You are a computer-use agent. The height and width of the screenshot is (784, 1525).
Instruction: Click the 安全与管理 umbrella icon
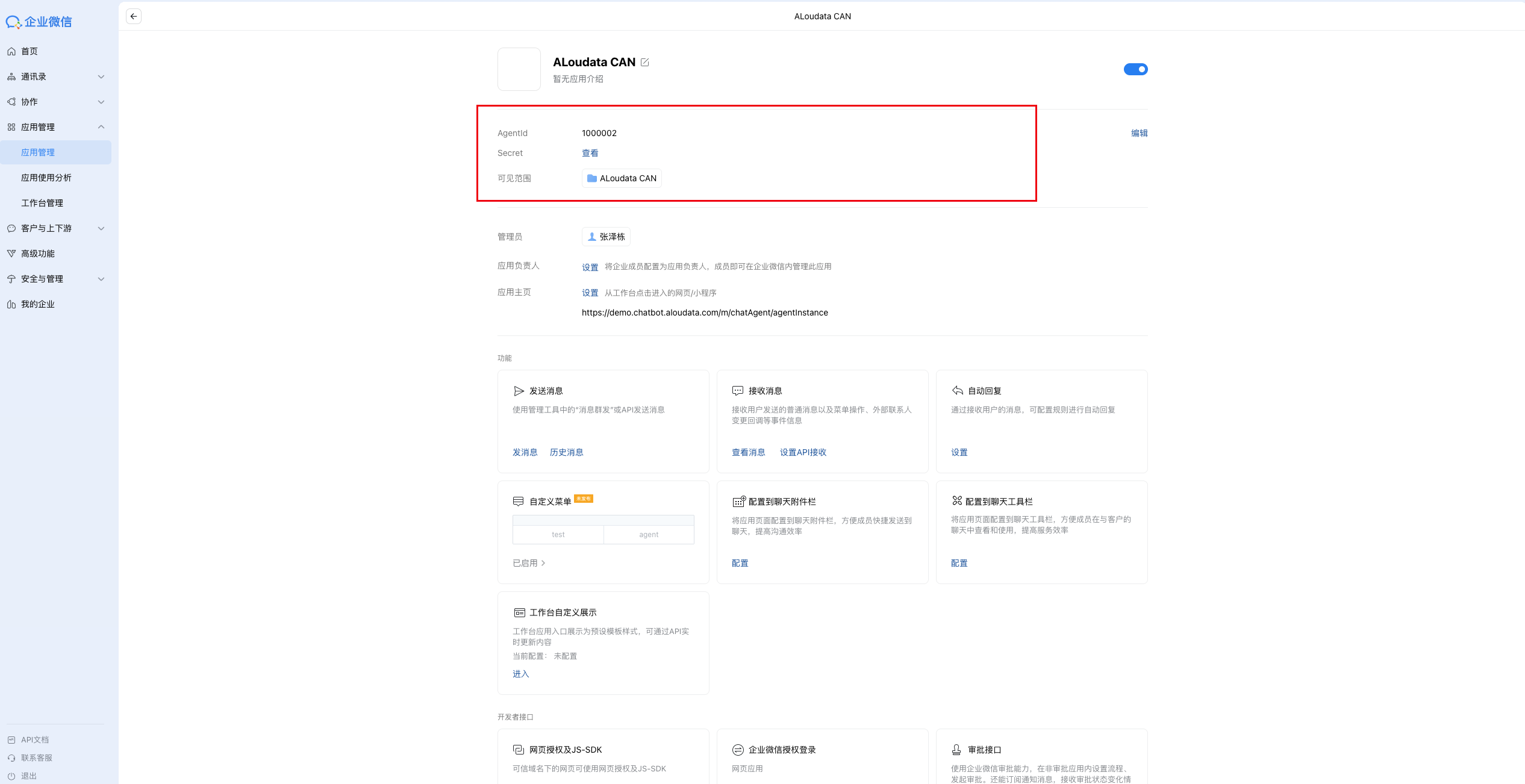pyautogui.click(x=11, y=279)
